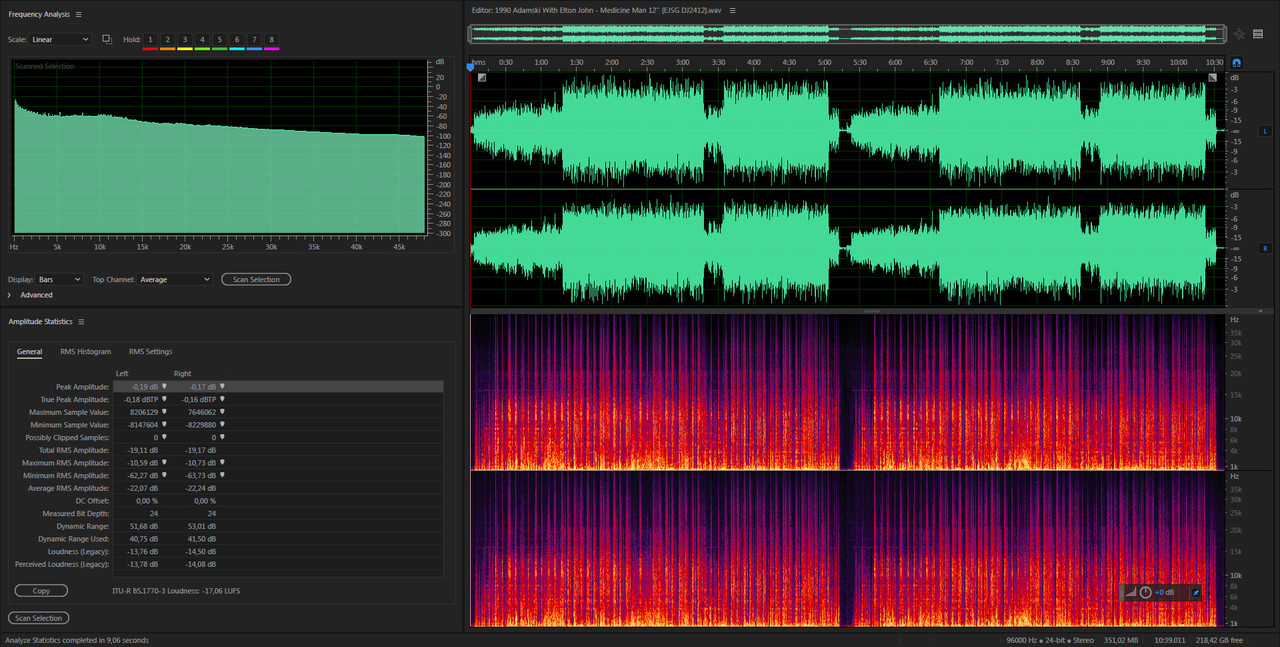
Task: Open the list view icon at top right
Action: 1260,35
